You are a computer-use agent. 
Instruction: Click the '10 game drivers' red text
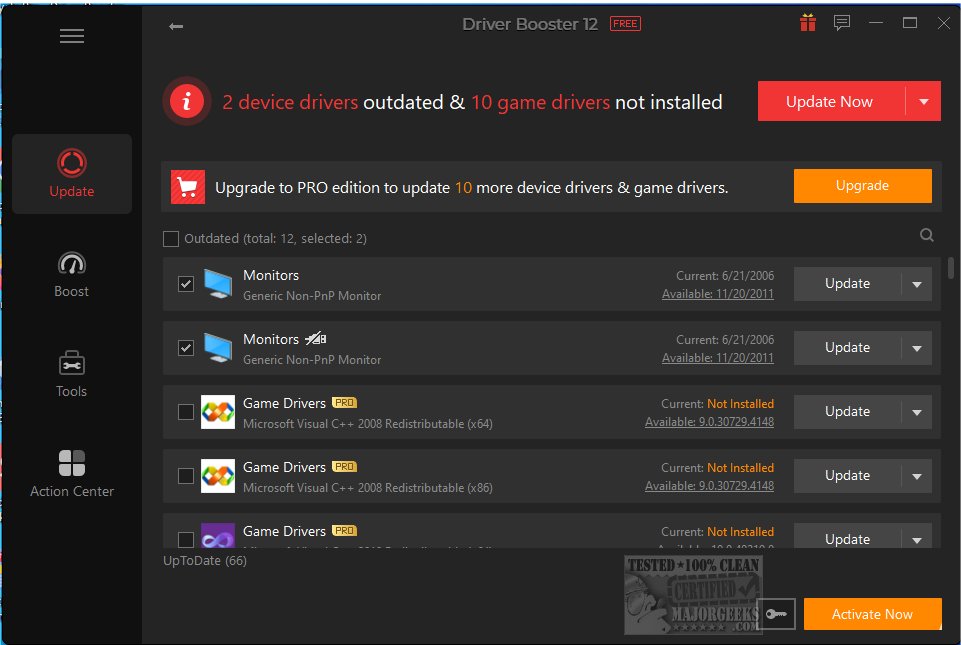point(540,102)
